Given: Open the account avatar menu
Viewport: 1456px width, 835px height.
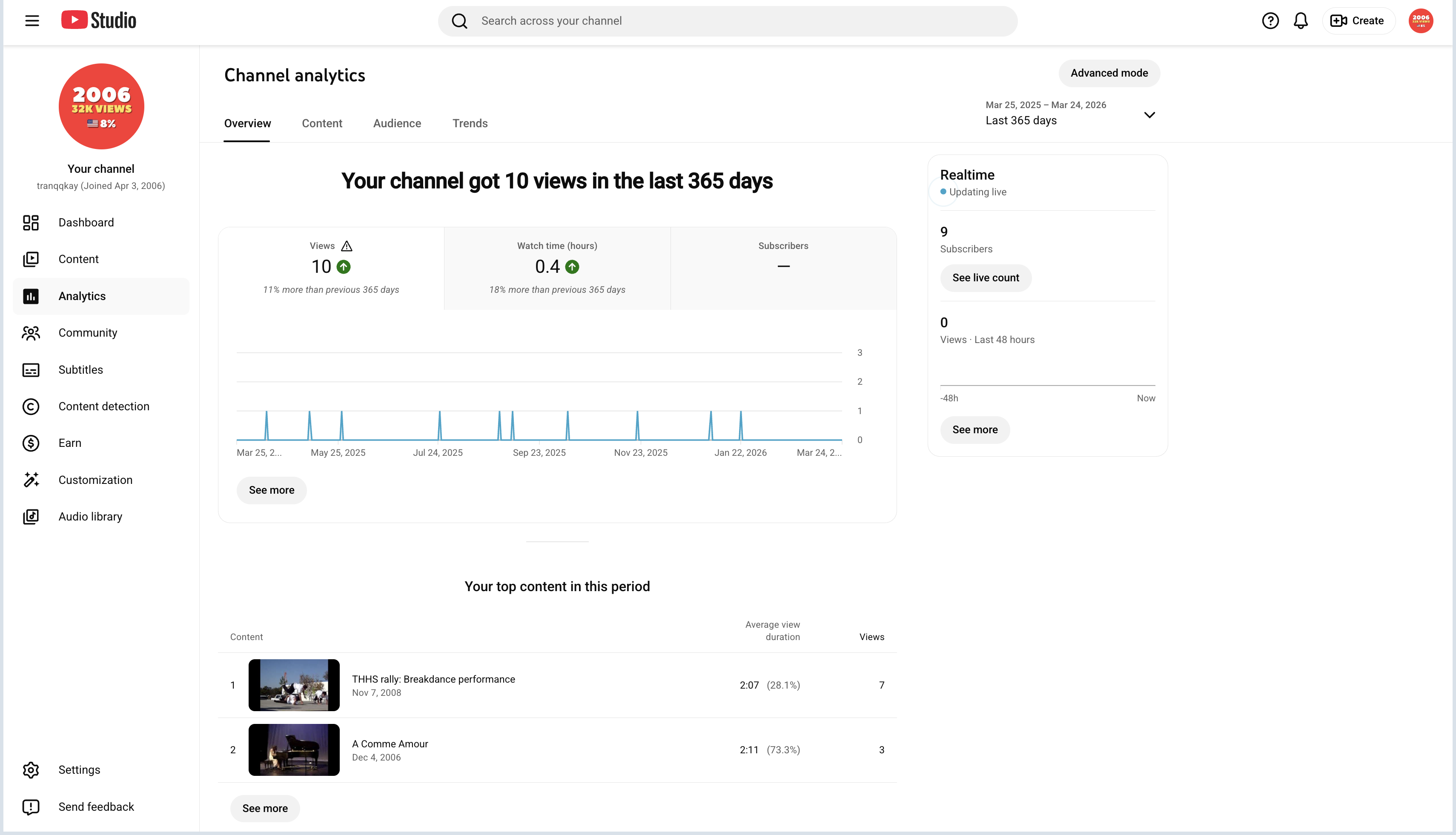Looking at the screenshot, I should [x=1420, y=21].
